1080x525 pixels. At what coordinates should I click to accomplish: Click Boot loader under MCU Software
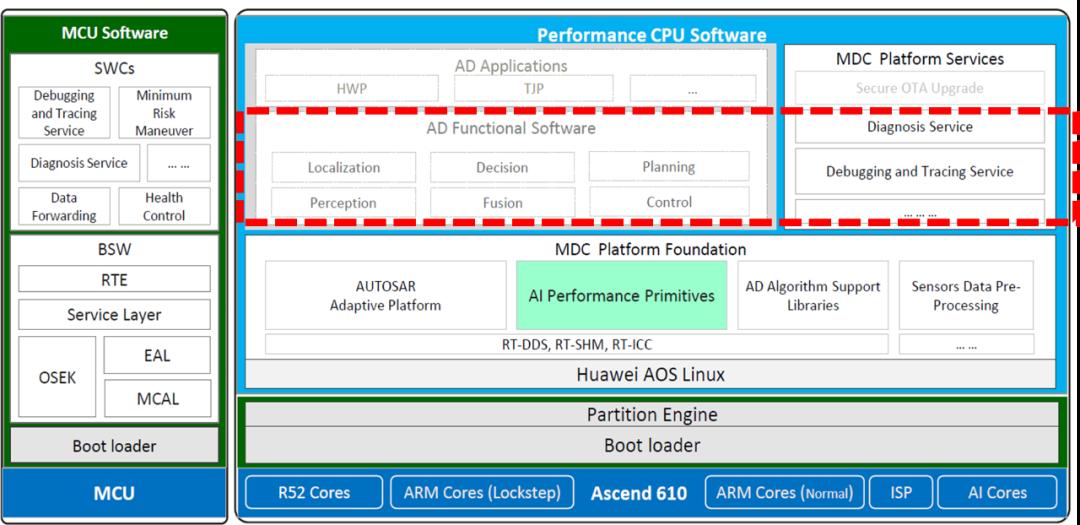[114, 446]
